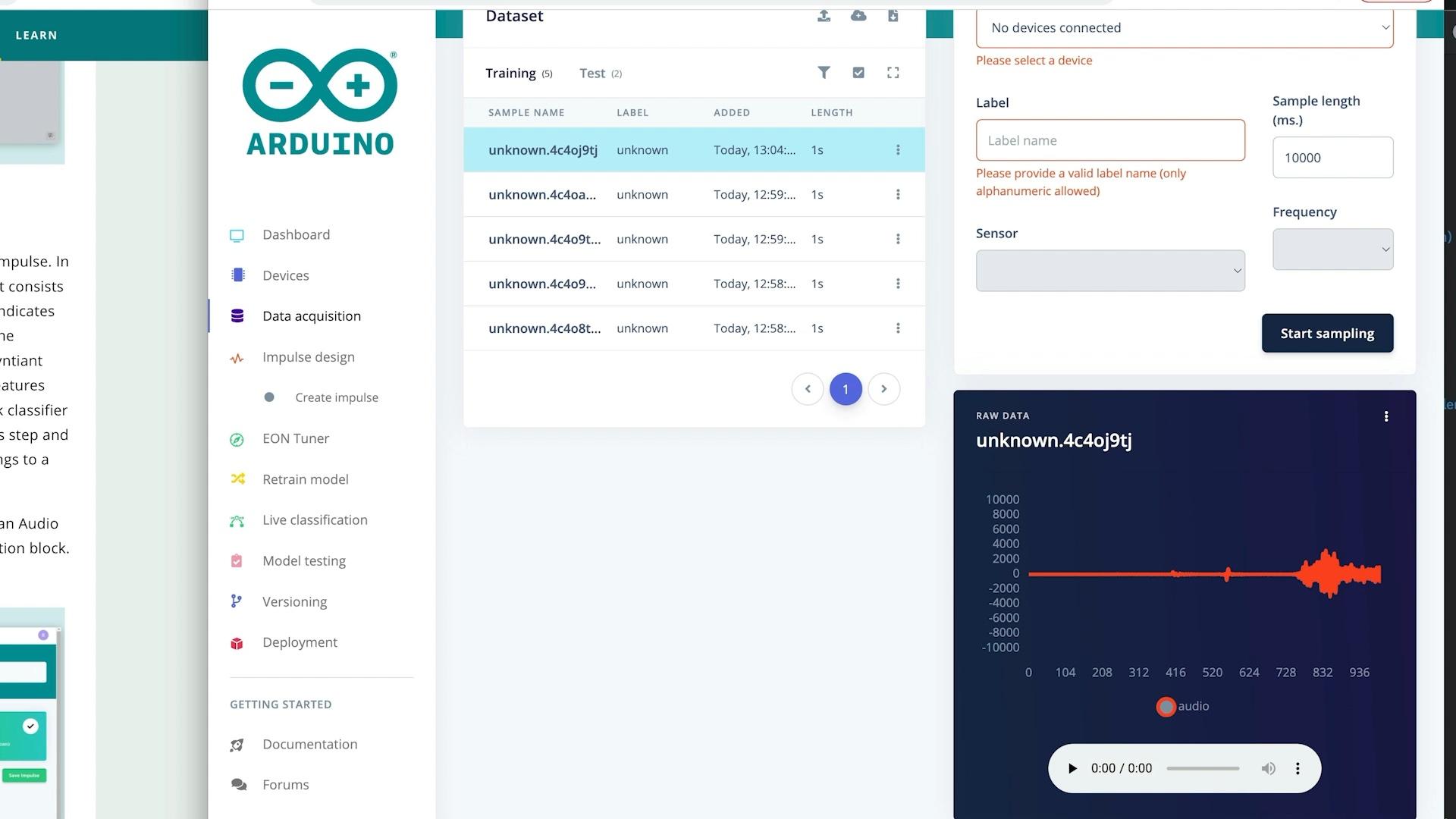
Task: Open the Sensor dropdown
Action: pyautogui.click(x=1110, y=271)
